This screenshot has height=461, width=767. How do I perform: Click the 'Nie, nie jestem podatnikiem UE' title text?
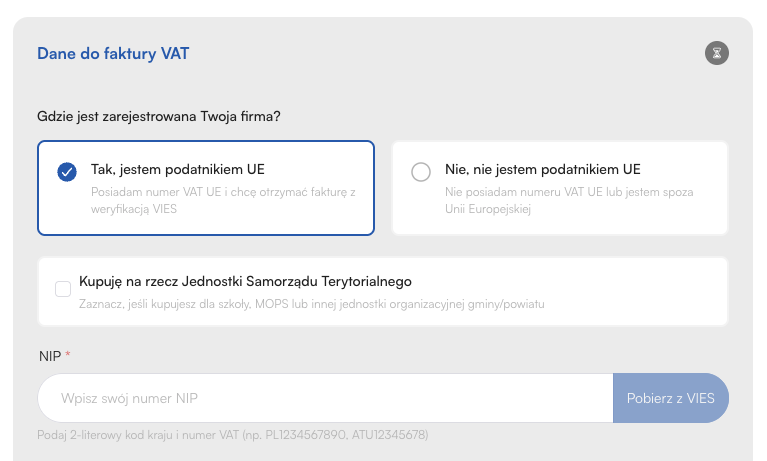click(542, 169)
